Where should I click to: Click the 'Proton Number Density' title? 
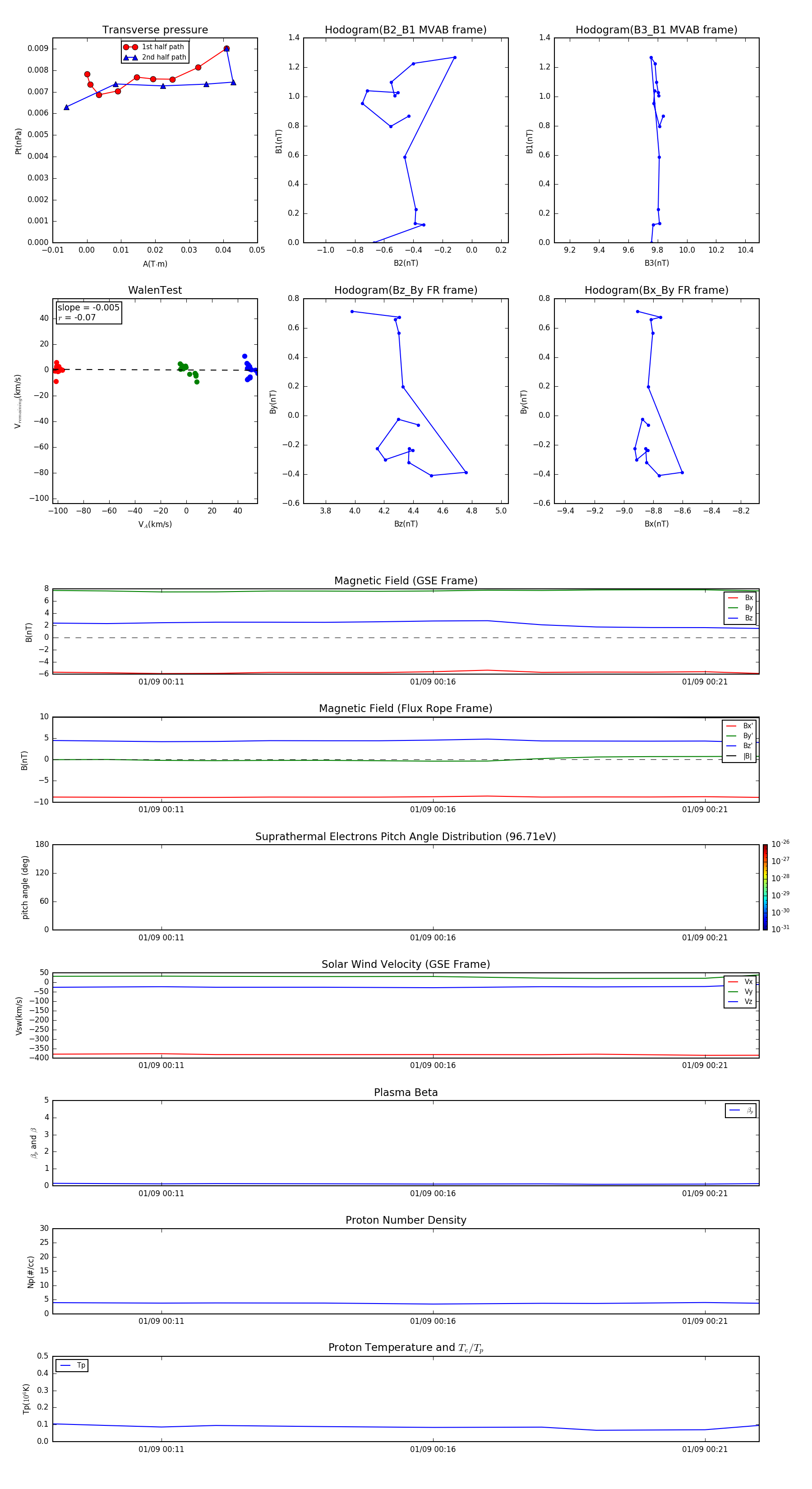(406, 1220)
